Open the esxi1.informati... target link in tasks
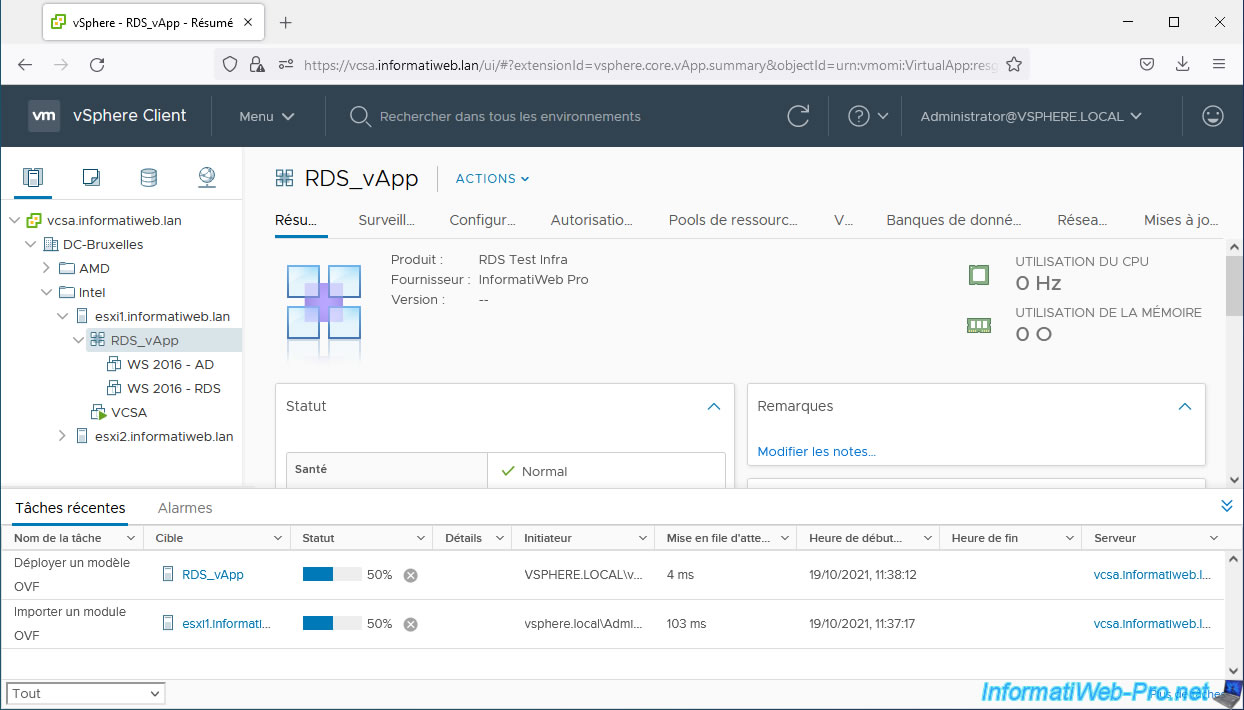 [x=226, y=624]
